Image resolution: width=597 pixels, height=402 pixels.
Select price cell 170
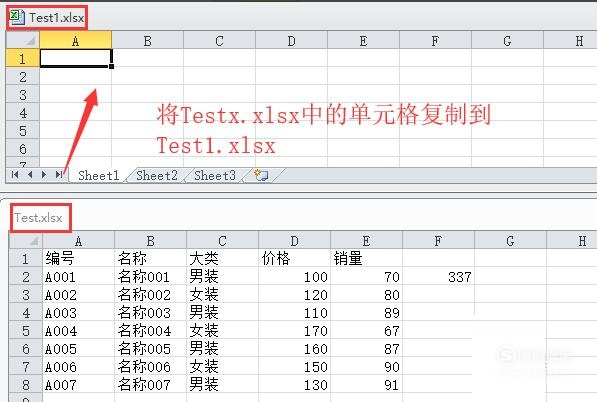coord(294,330)
